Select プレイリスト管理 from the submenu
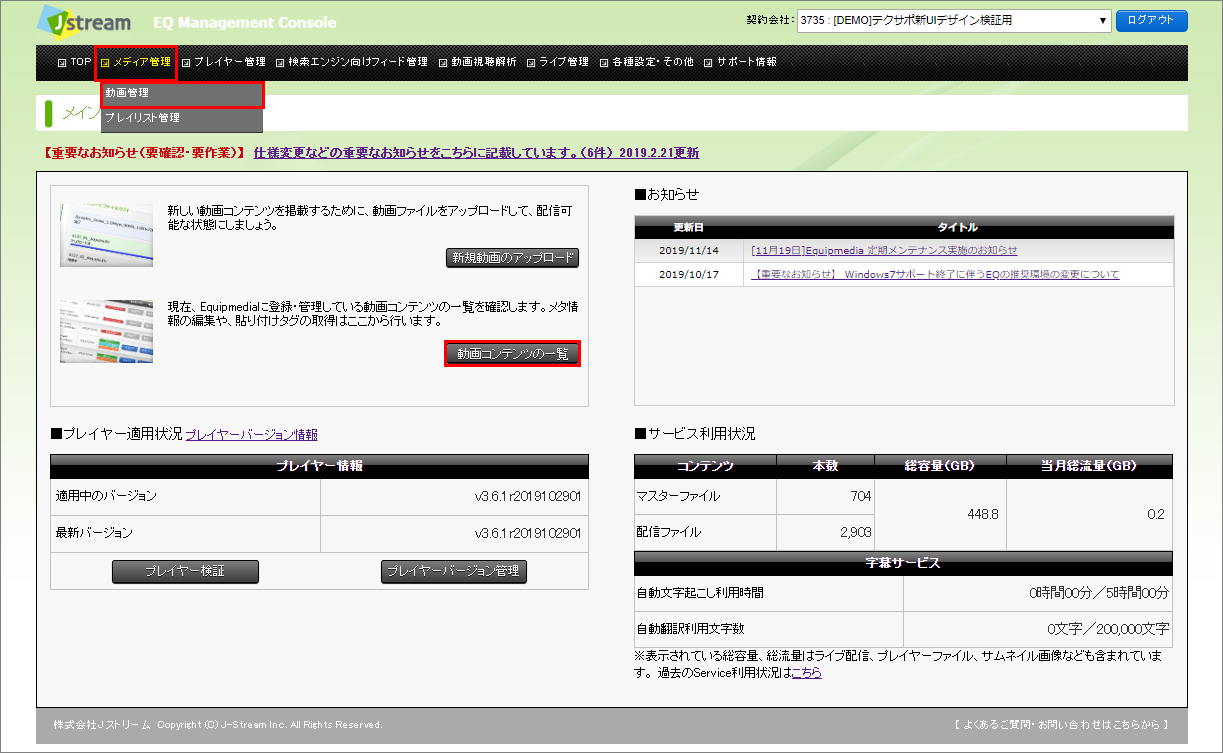Screen dimensions: 1223x753 tap(182, 118)
